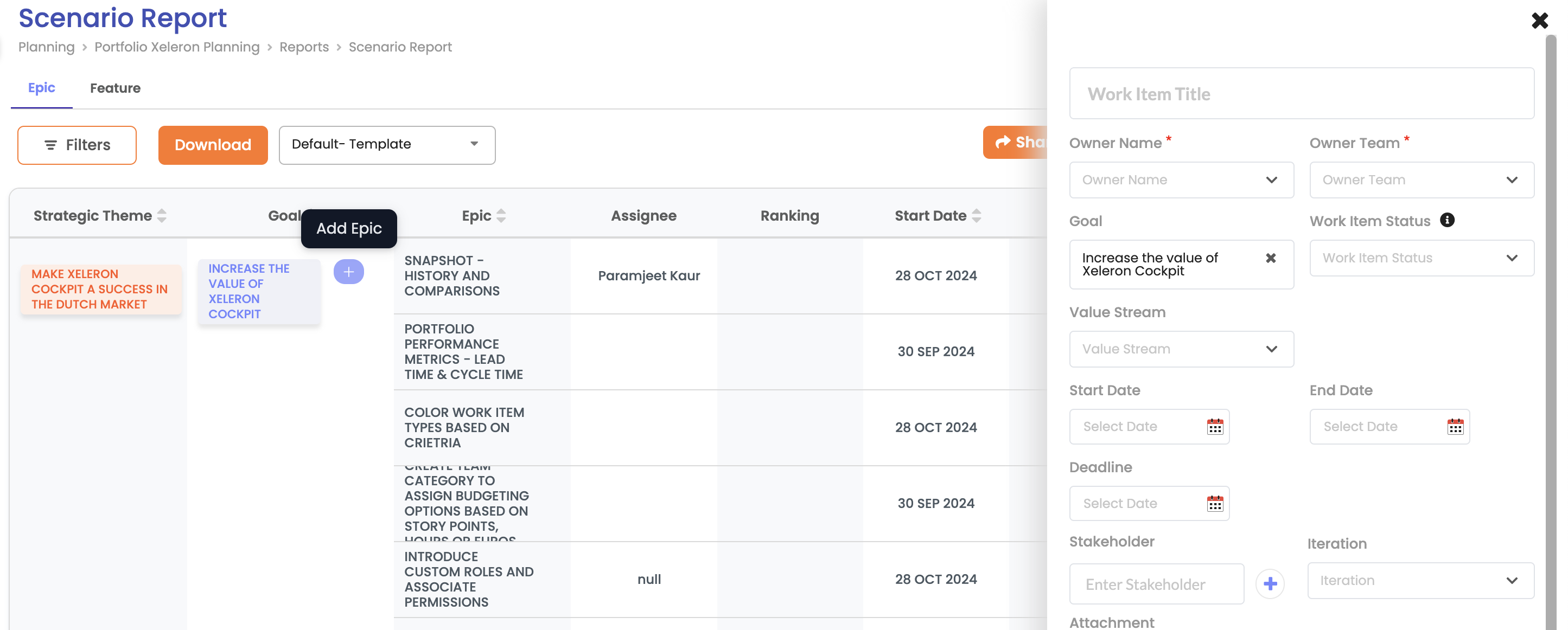Select the Epic tab
Image resolution: width=1568 pixels, height=630 pixels.
pyautogui.click(x=41, y=88)
